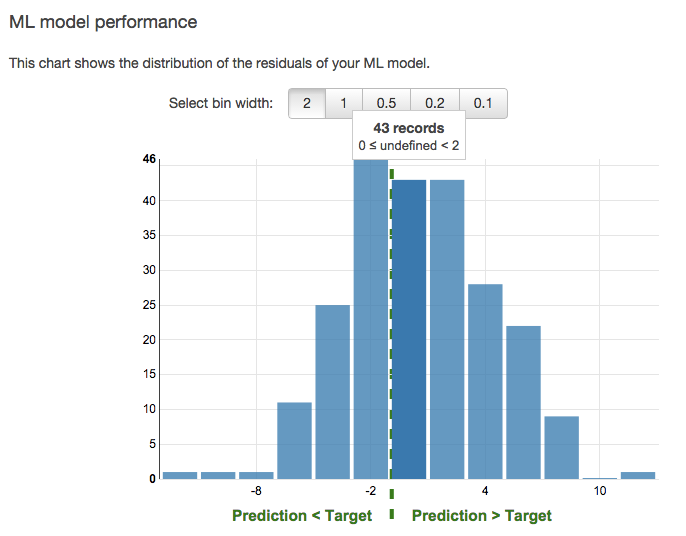This screenshot has height=536, width=686.
Task: Click the rightmost small histogram bar
Action: coord(638,476)
